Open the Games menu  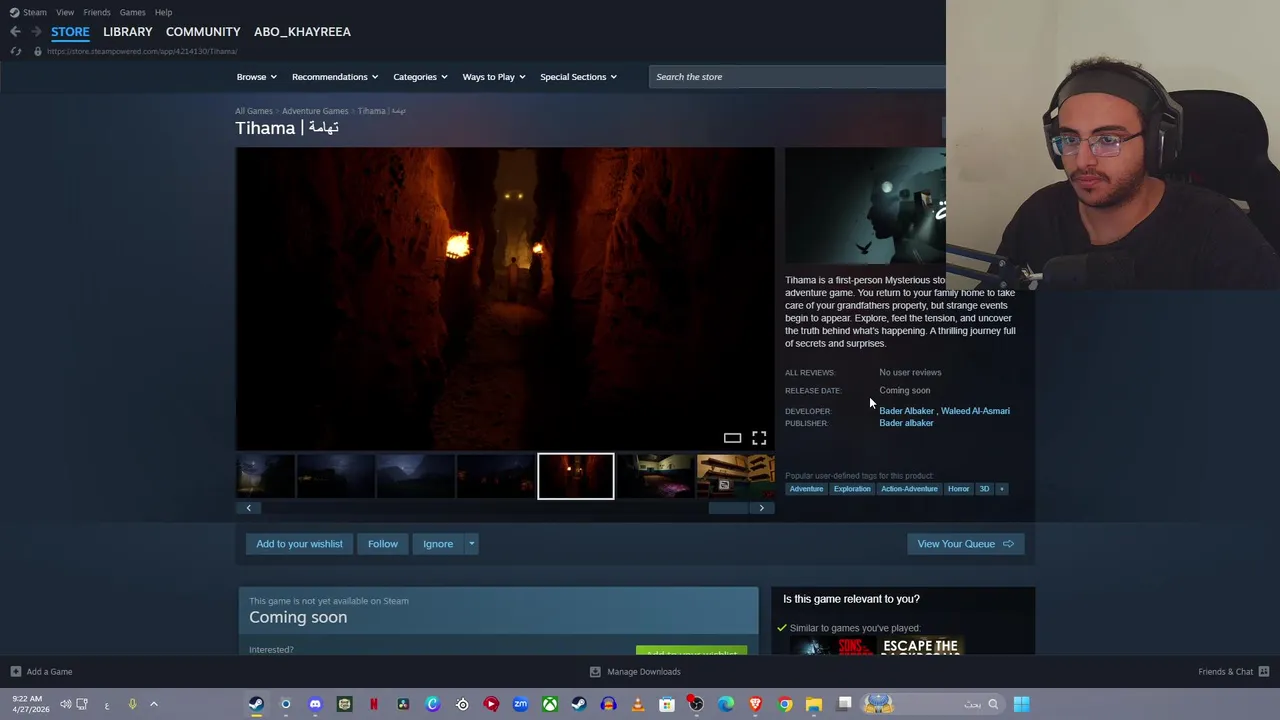[x=133, y=12]
